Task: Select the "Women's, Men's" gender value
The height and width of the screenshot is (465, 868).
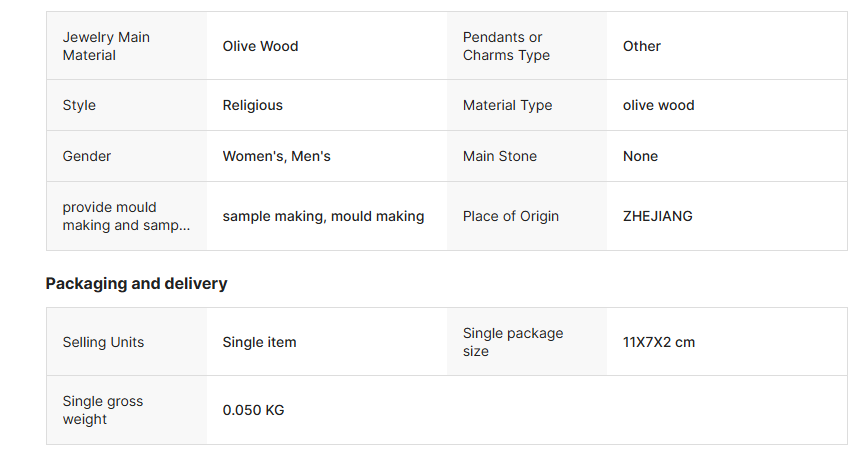Action: pyautogui.click(x=277, y=156)
